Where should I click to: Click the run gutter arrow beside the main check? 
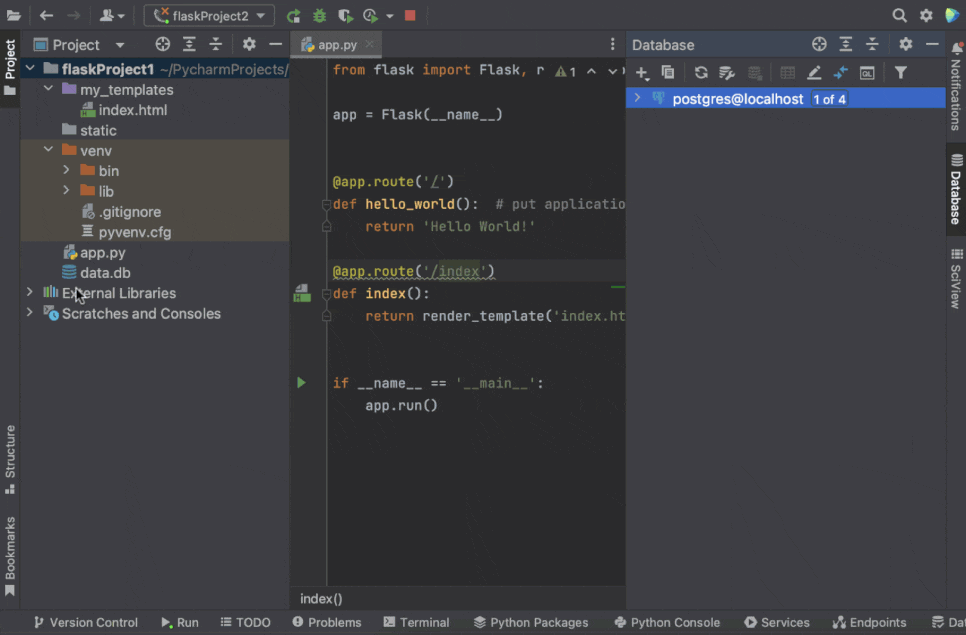click(301, 383)
